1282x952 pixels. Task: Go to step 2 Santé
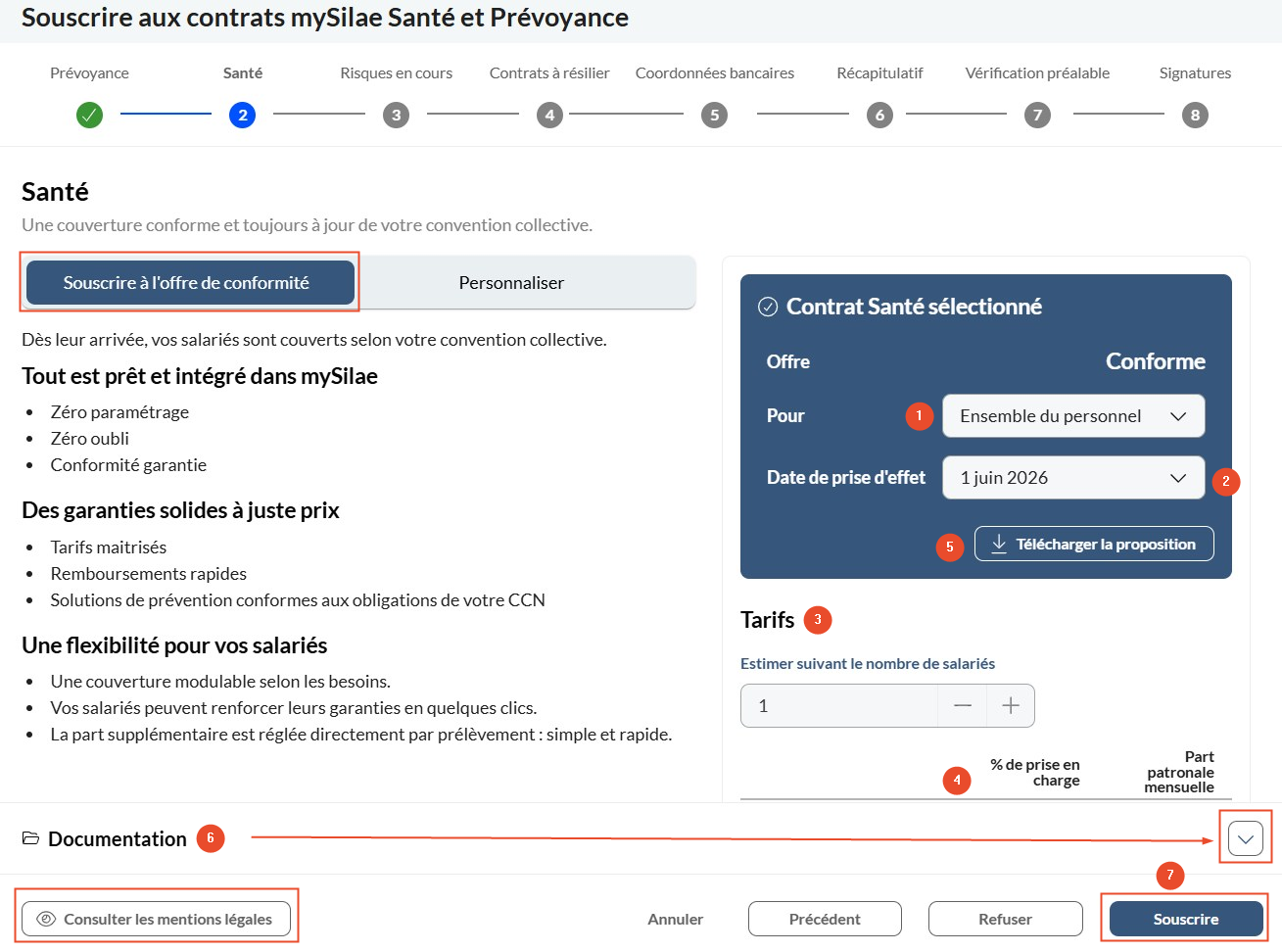[242, 116]
